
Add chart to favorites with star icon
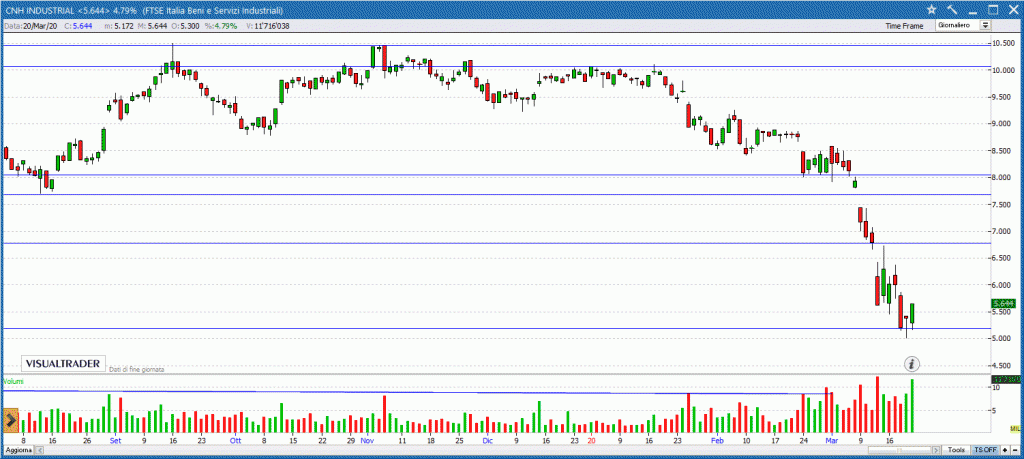pos(932,9)
